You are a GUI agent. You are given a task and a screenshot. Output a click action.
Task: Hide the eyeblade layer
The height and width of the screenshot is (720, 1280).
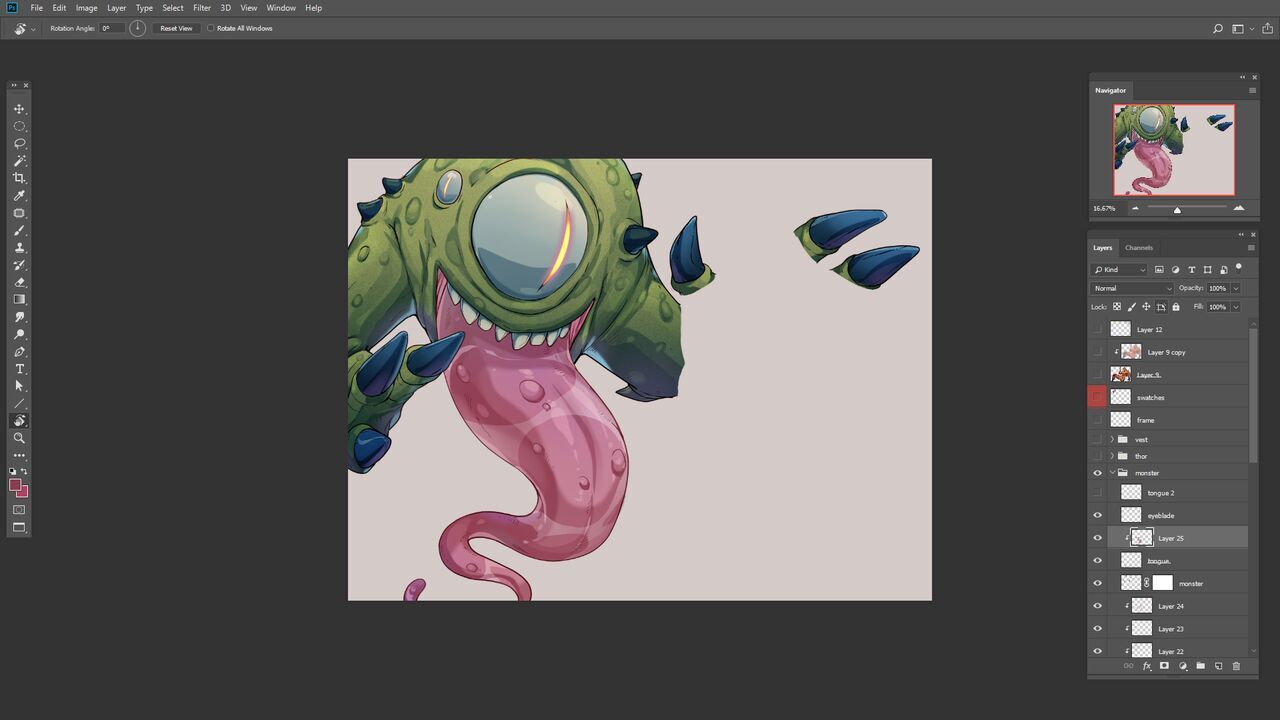coord(1097,516)
